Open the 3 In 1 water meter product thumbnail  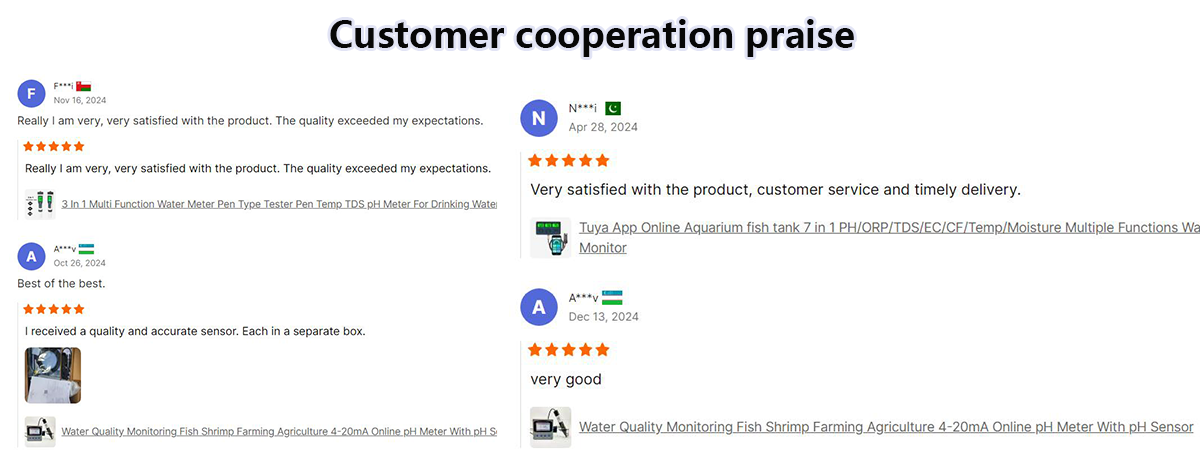point(40,204)
